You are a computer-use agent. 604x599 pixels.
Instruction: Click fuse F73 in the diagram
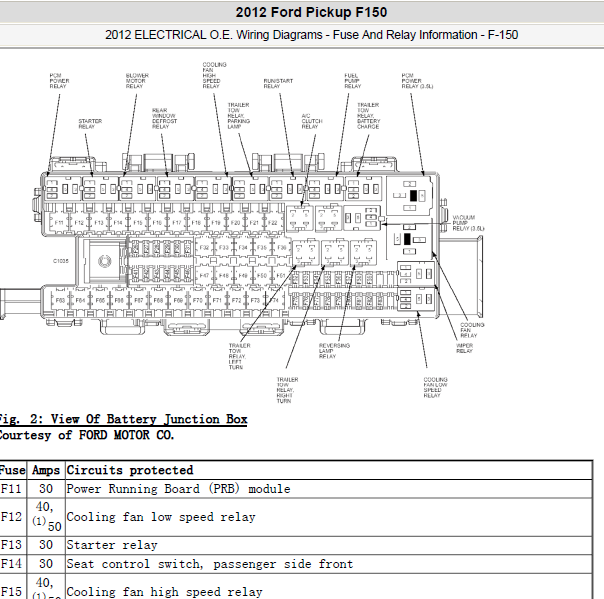tap(255, 300)
